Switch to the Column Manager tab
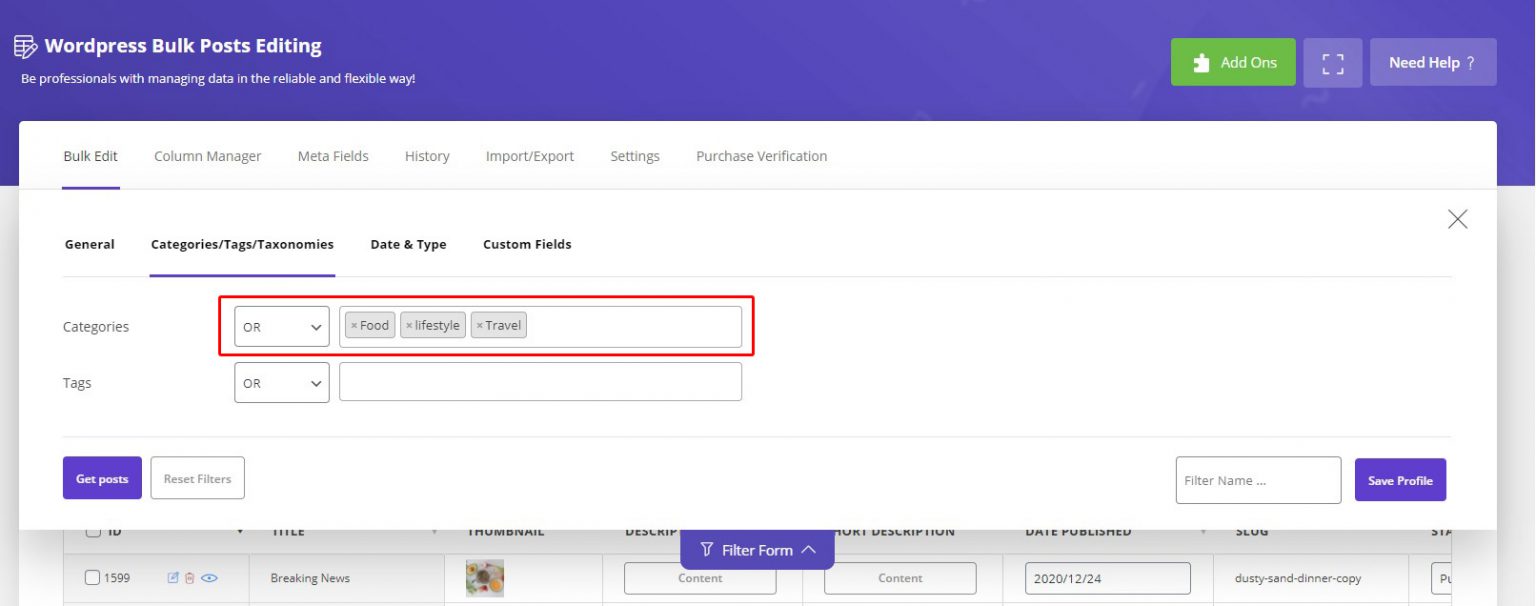 [x=207, y=156]
